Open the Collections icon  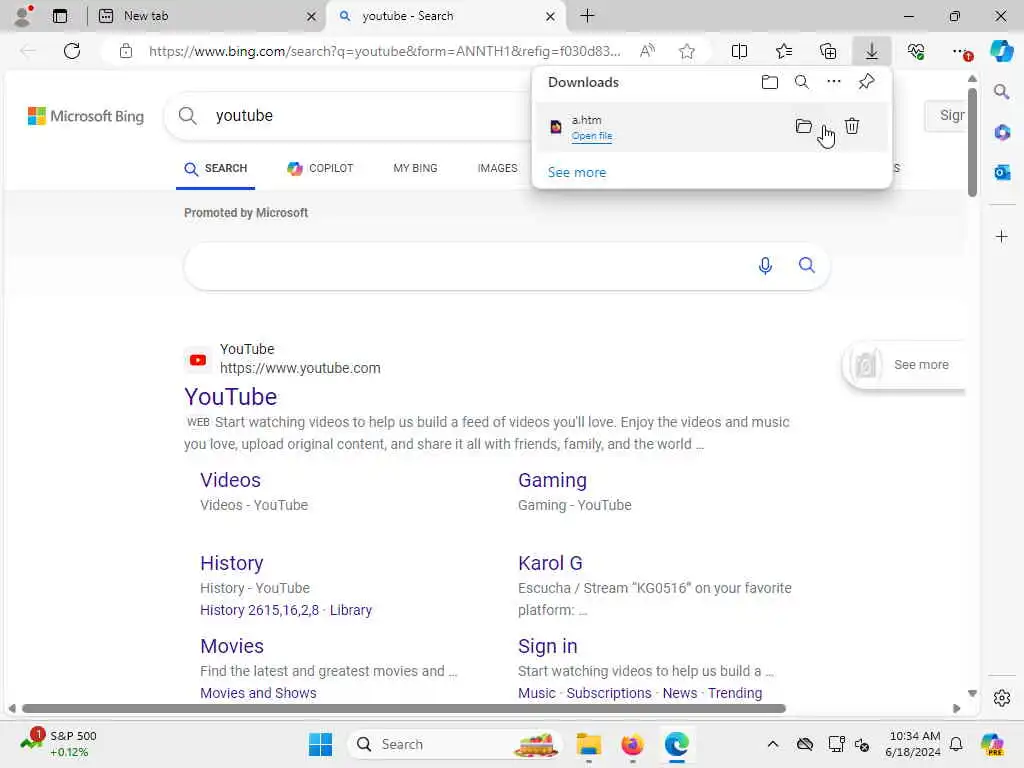tap(828, 51)
